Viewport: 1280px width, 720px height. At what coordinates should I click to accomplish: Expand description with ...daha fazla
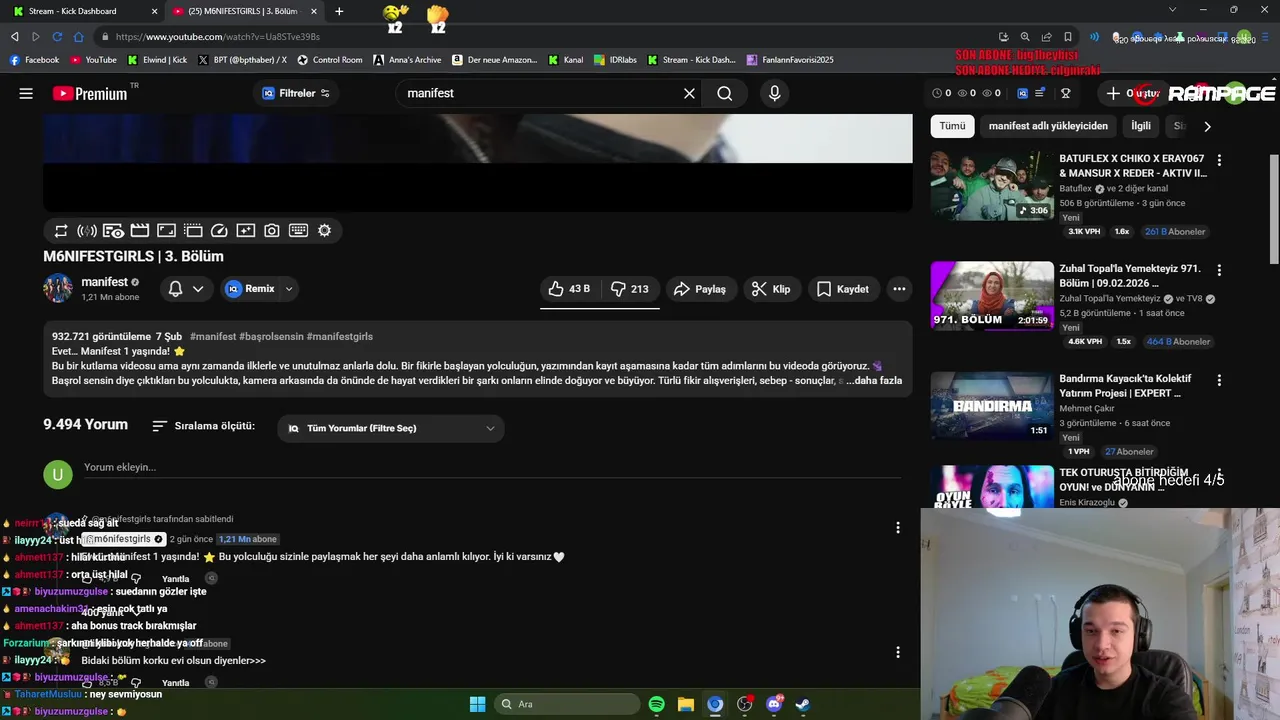(874, 380)
